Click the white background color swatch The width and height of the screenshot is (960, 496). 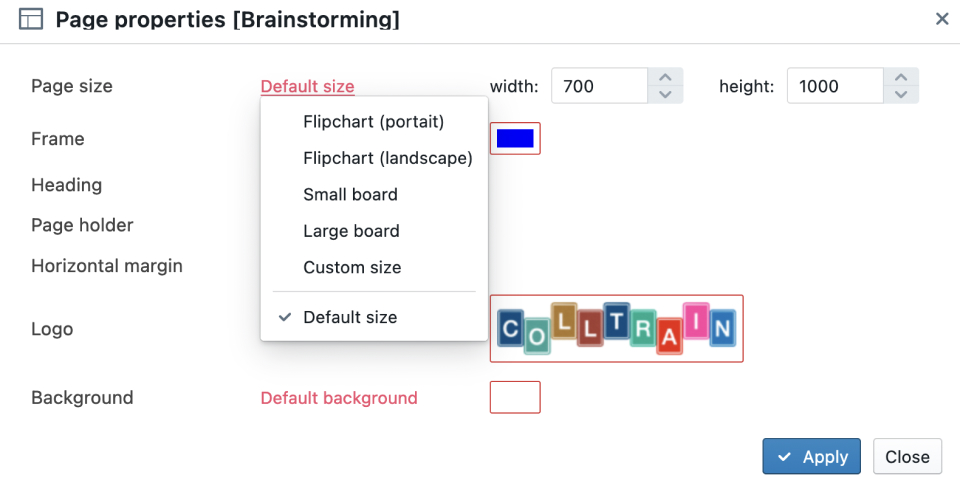coord(515,397)
